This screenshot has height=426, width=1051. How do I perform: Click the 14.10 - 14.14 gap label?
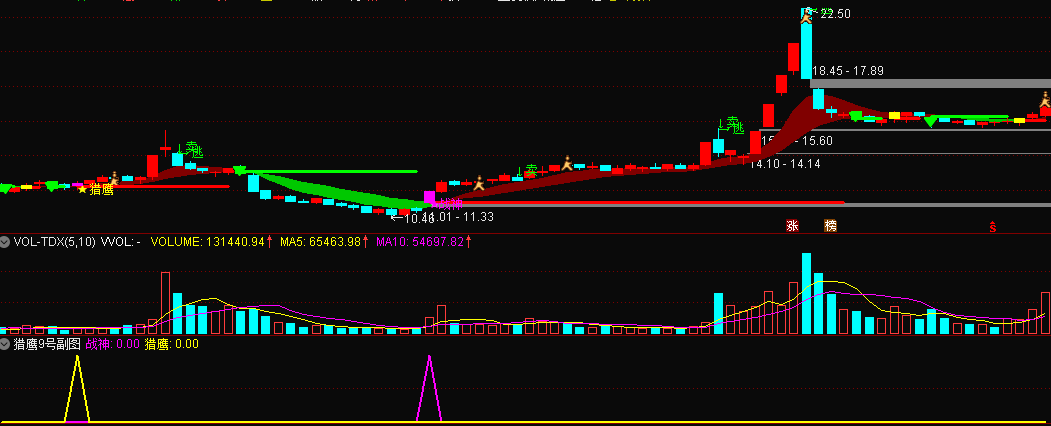(785, 163)
